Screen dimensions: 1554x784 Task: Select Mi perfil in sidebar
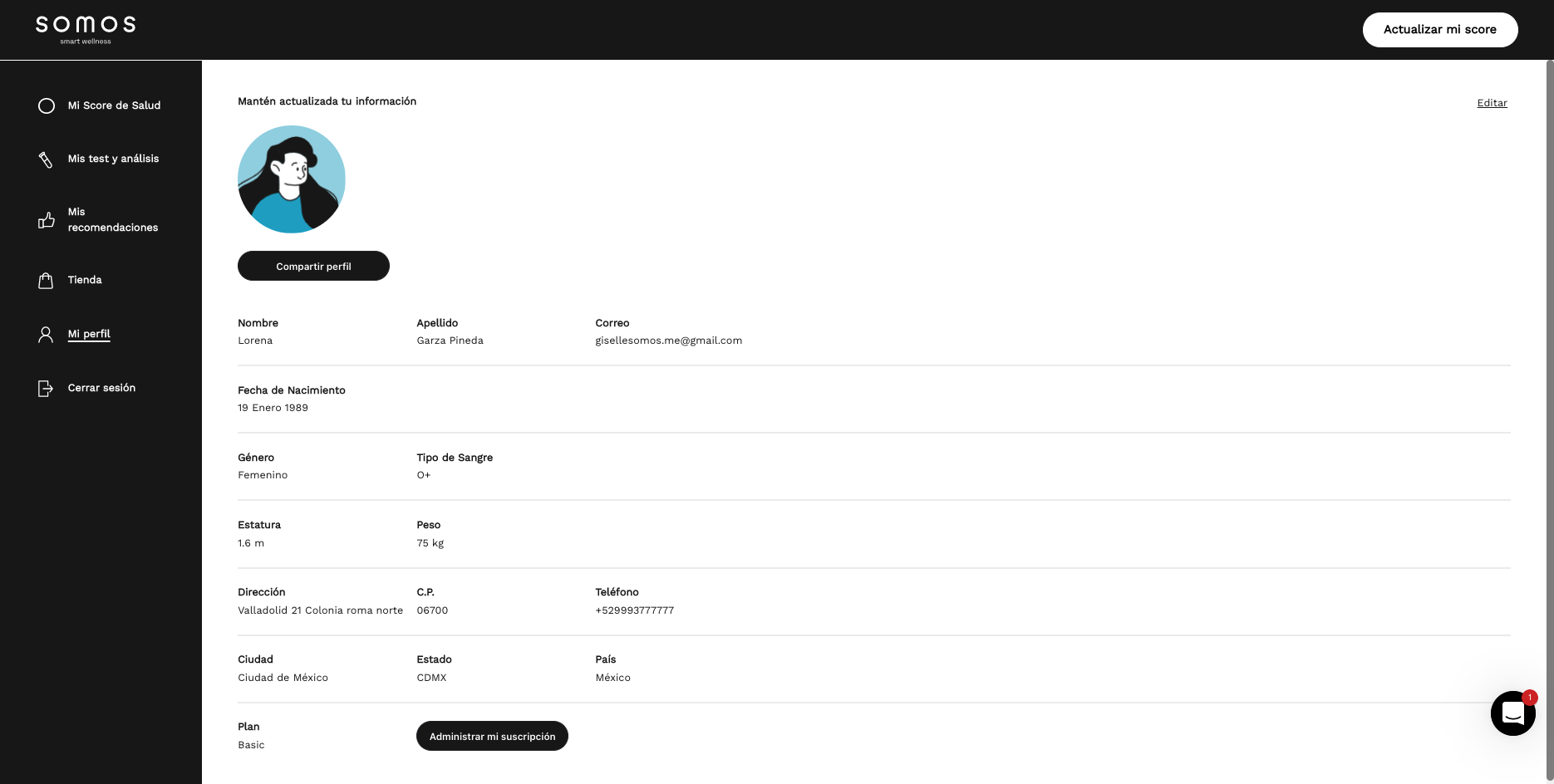click(x=89, y=334)
